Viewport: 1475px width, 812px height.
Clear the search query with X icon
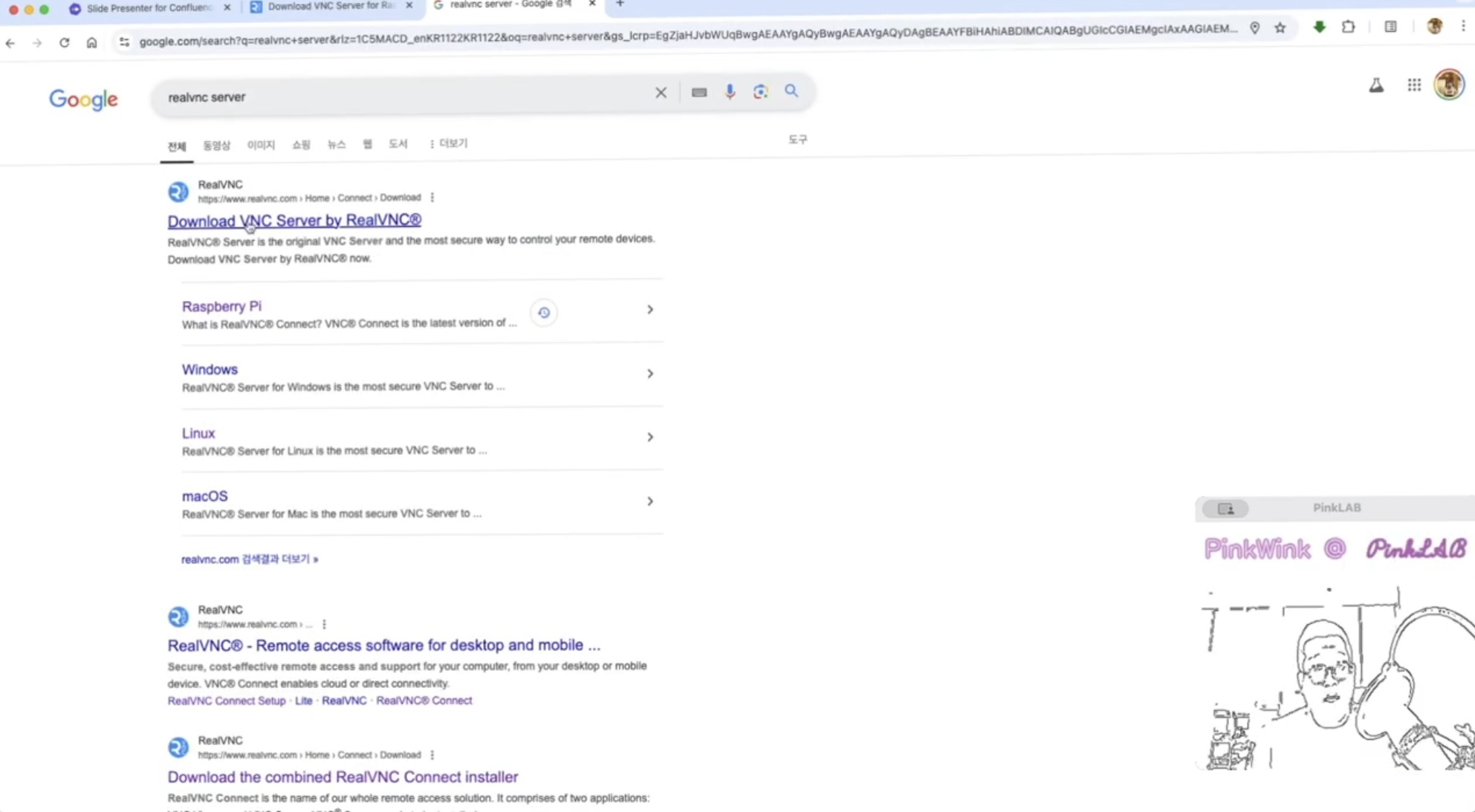(661, 93)
